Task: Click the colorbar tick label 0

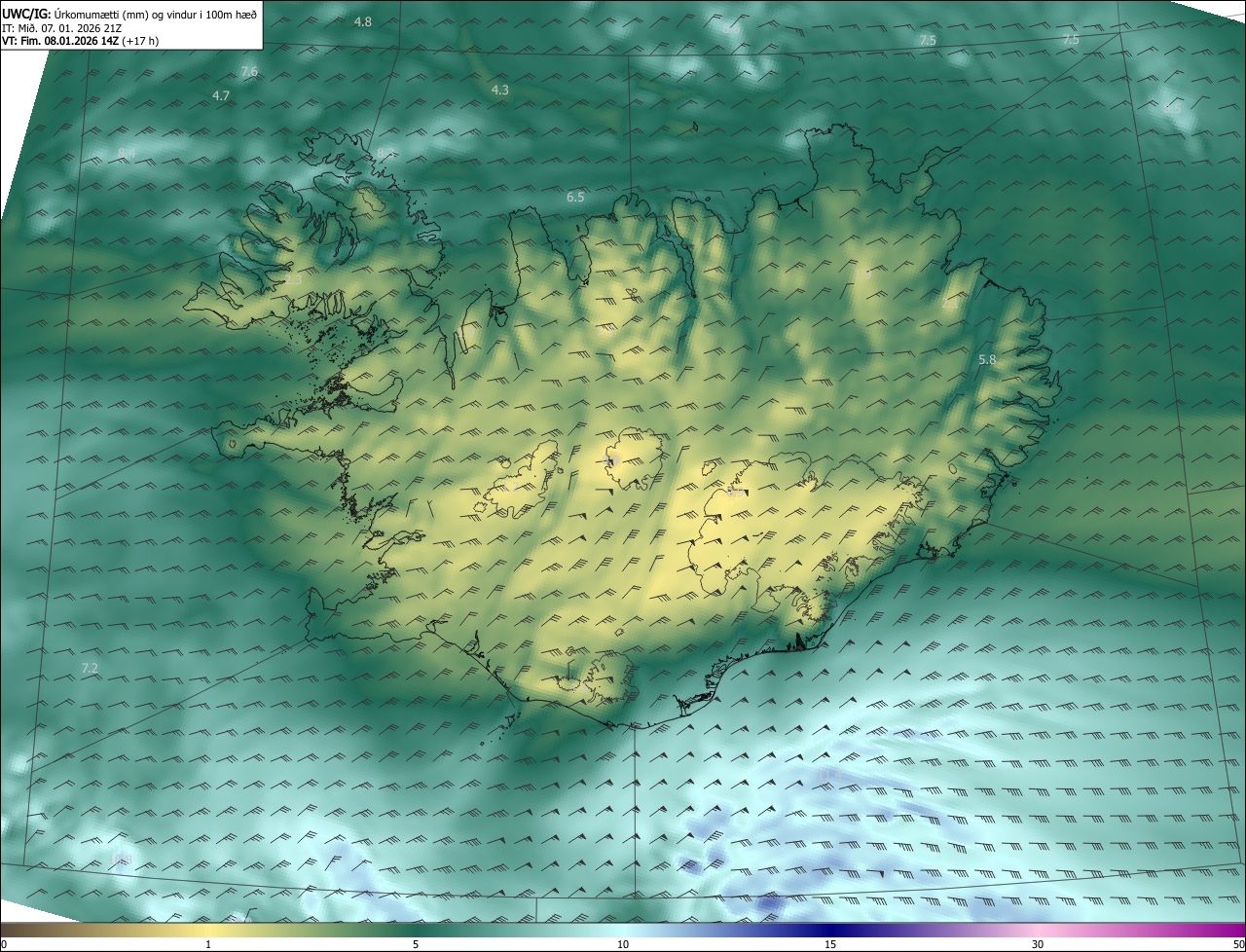Action: pos(4,944)
